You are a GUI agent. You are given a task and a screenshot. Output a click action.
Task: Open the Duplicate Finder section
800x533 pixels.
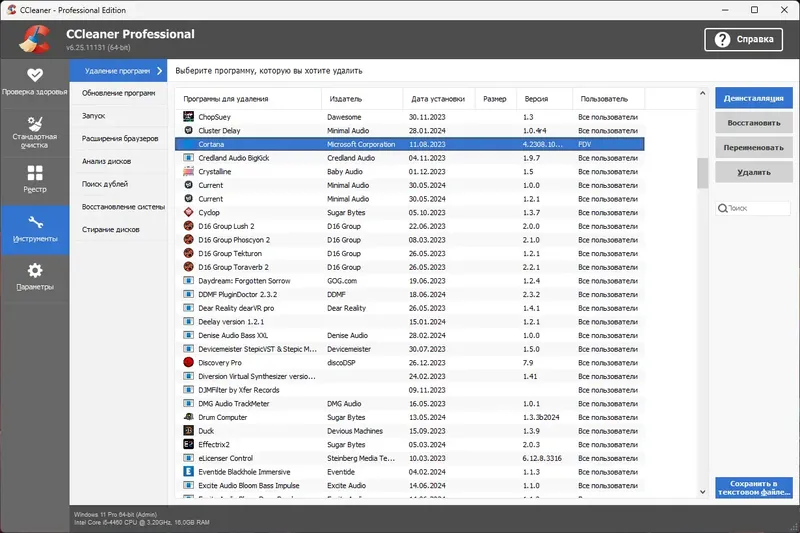click(x=106, y=184)
